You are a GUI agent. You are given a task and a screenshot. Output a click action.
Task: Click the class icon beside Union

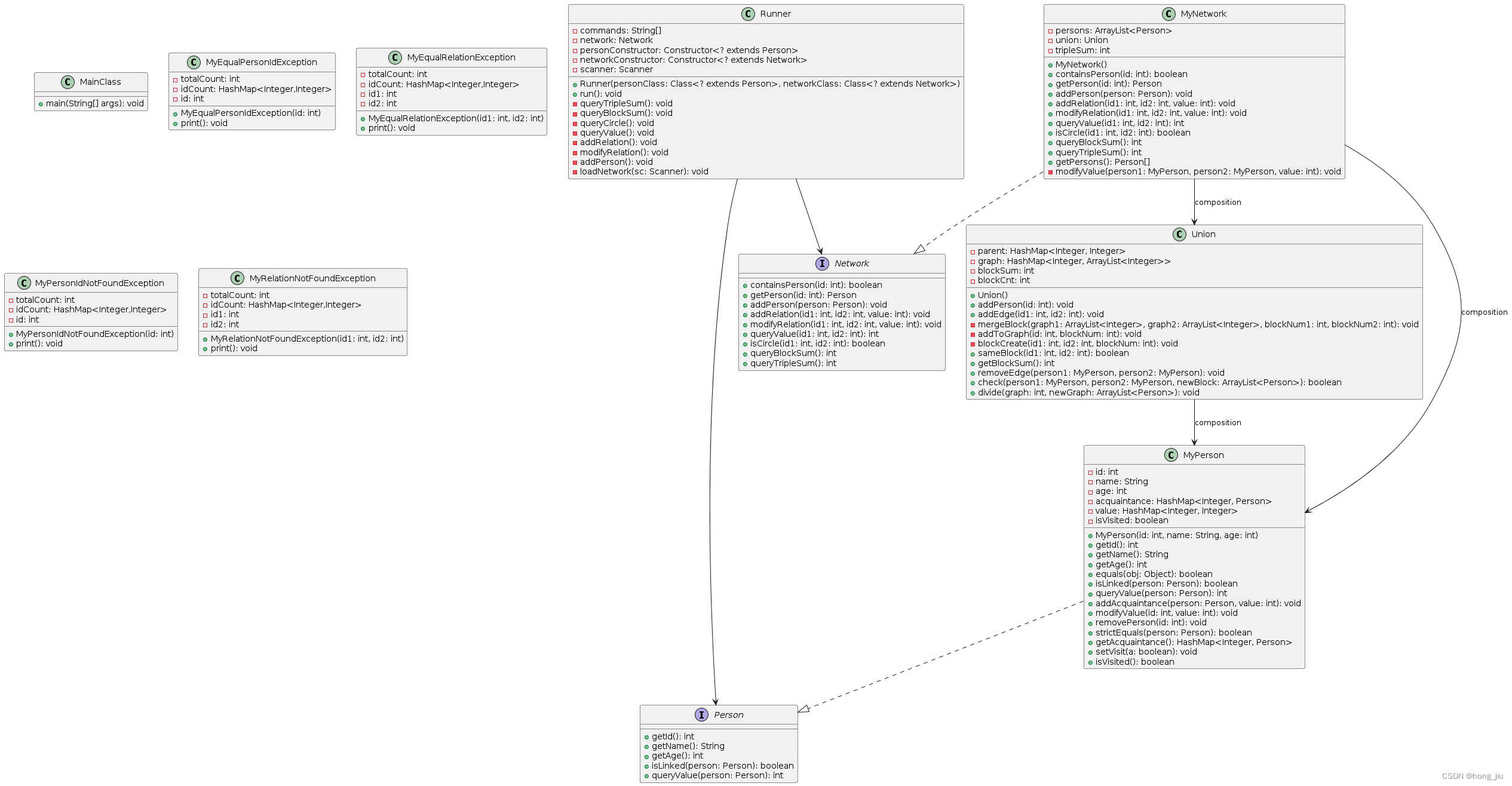coord(1179,234)
